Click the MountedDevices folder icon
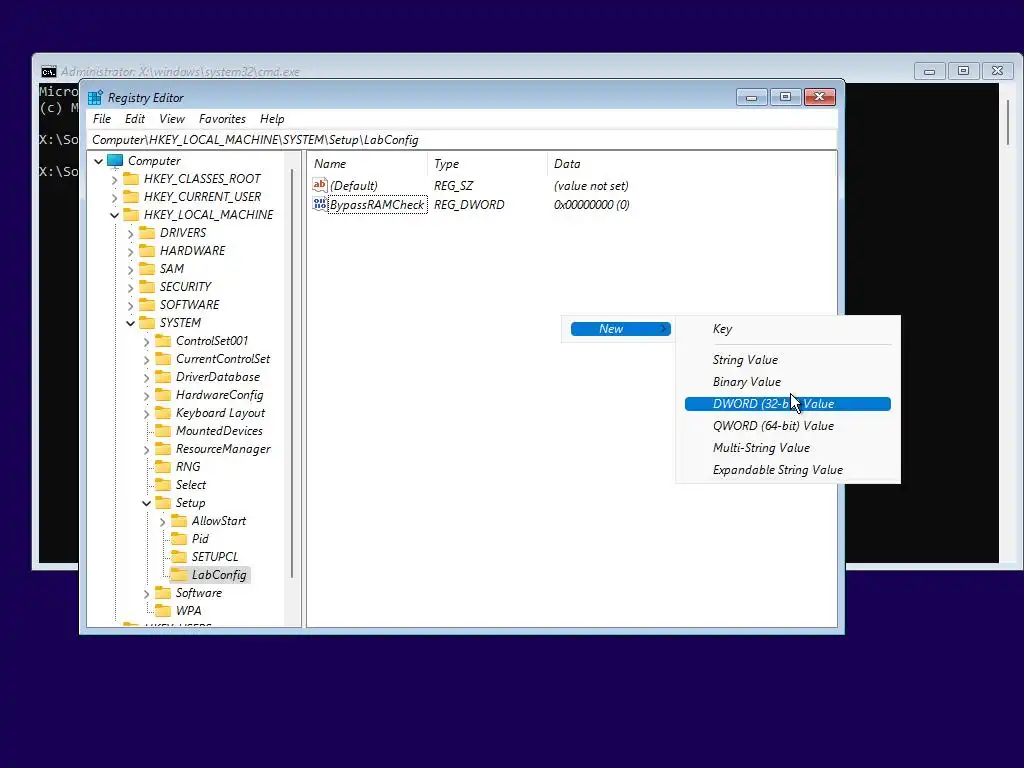The width and height of the screenshot is (1024, 768). coord(163,431)
